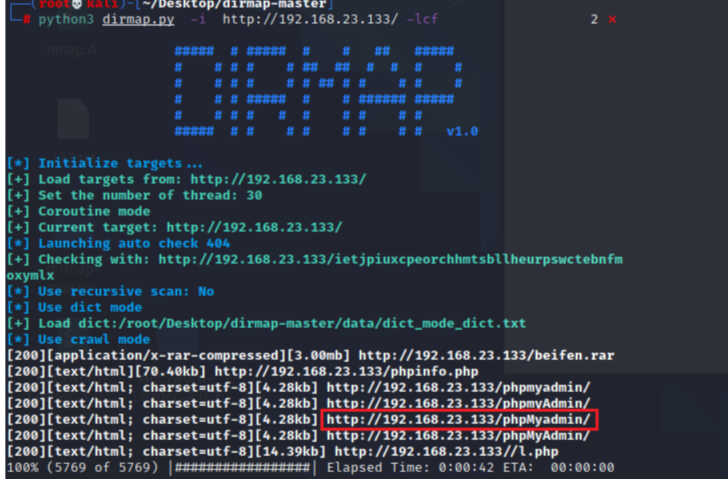The image size is (728, 479).
Task: Click the 'Initialize targets ...' line
Action: coord(120,163)
